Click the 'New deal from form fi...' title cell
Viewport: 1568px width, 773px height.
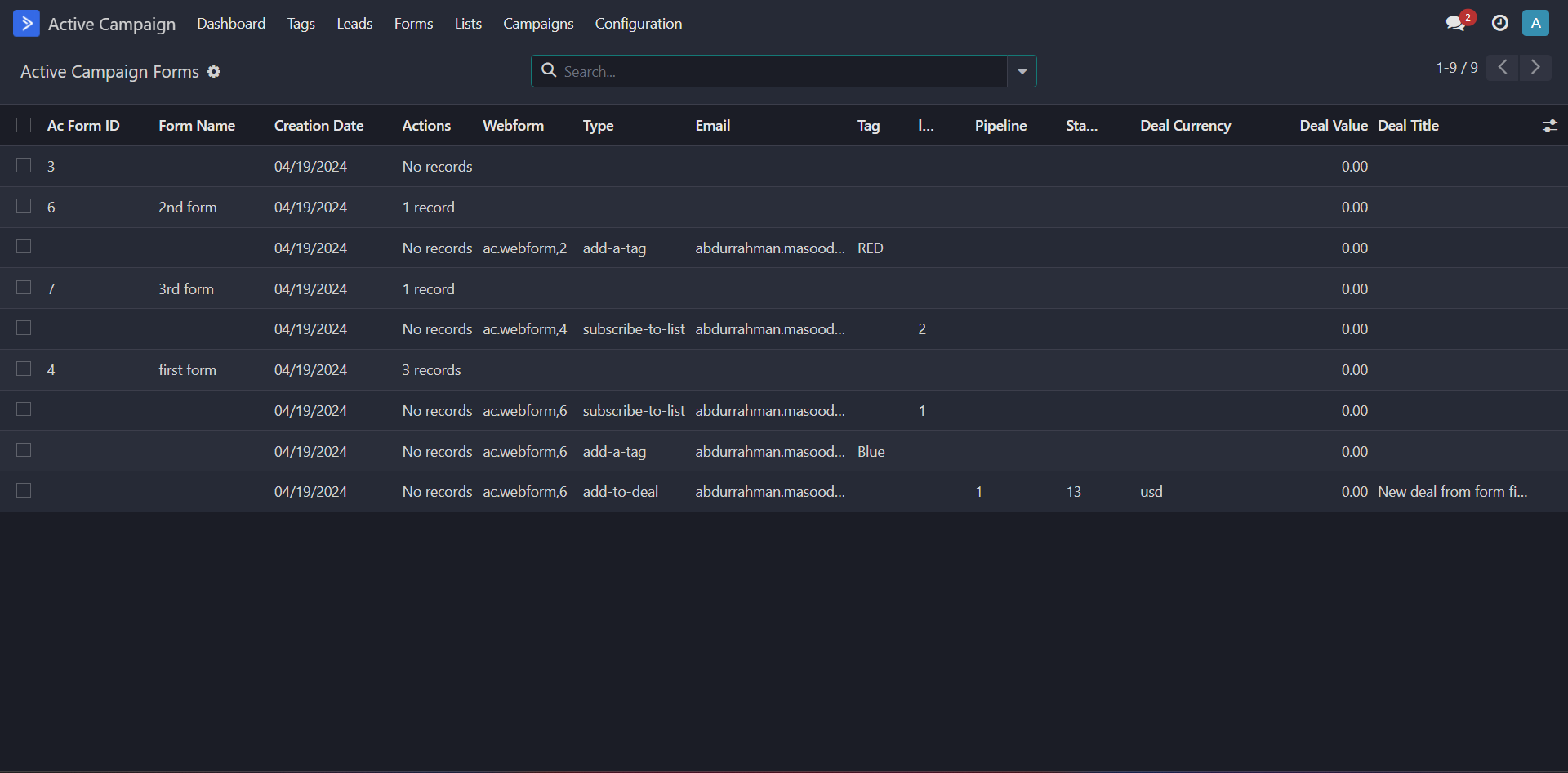pyautogui.click(x=1452, y=492)
